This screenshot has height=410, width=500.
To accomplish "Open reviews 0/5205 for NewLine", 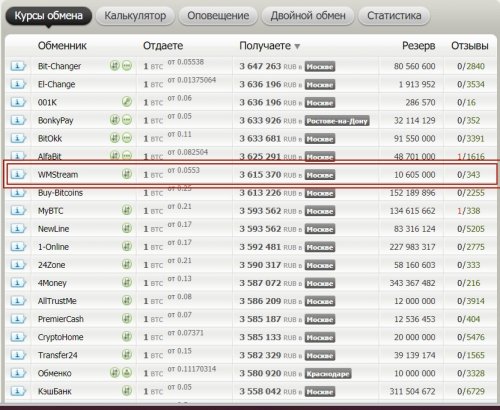I will (x=471, y=229).
